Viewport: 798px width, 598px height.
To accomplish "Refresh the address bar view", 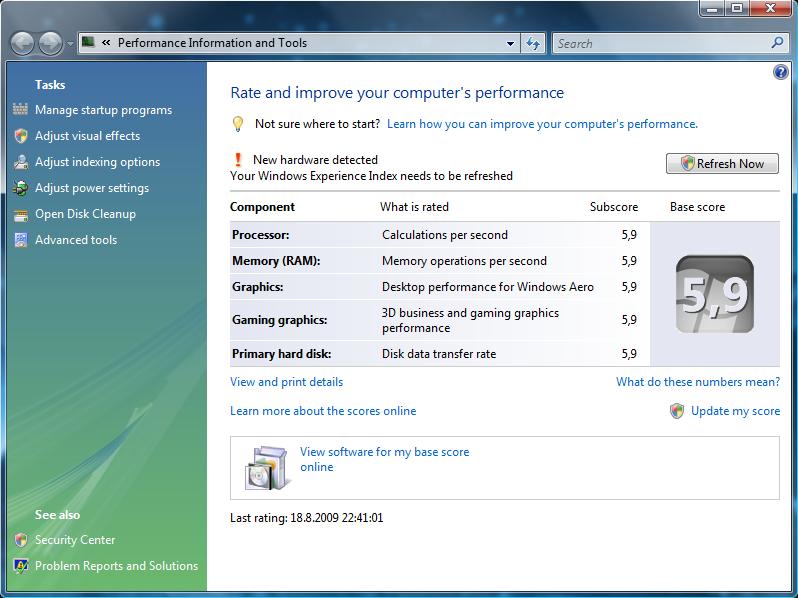I will [533, 43].
